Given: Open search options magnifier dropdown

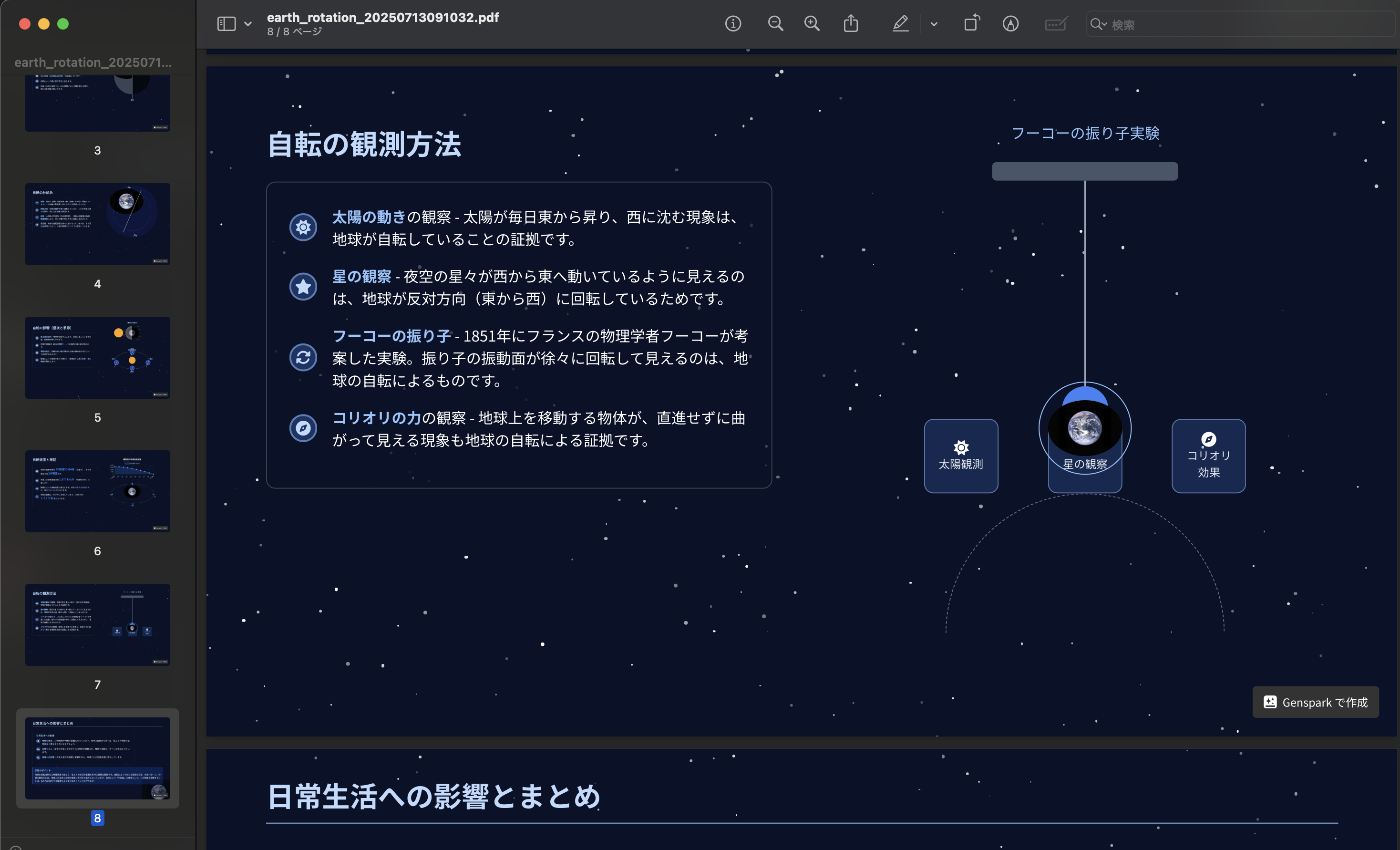Looking at the screenshot, I should [x=1098, y=24].
